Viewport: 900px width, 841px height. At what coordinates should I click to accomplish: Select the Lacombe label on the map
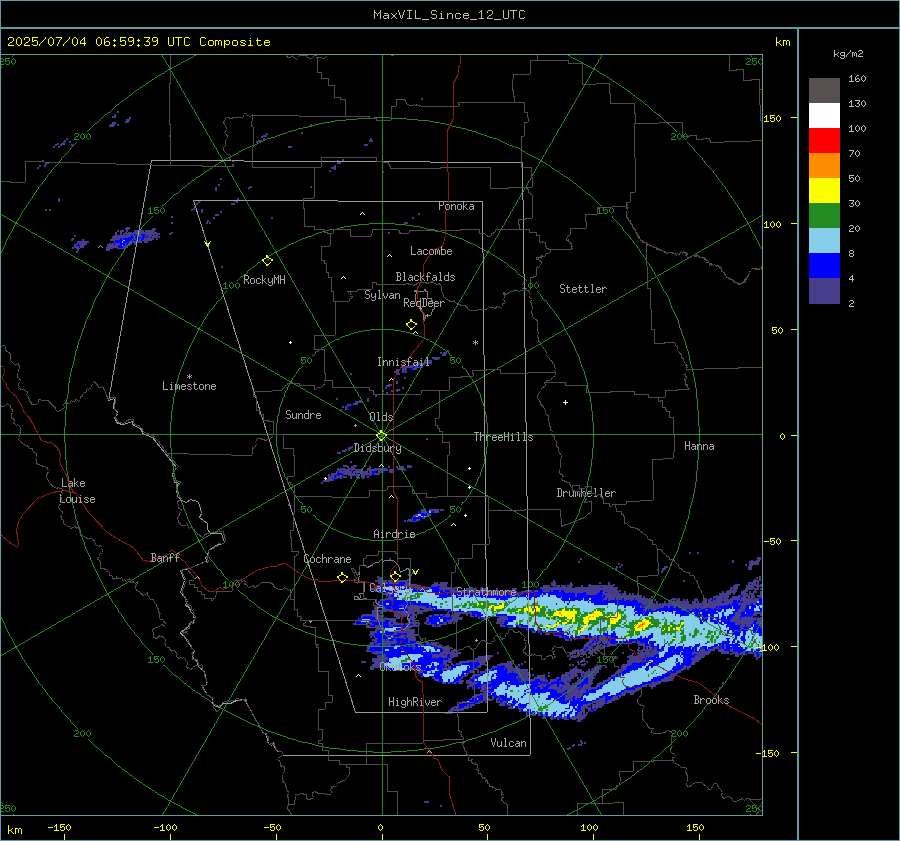click(431, 251)
